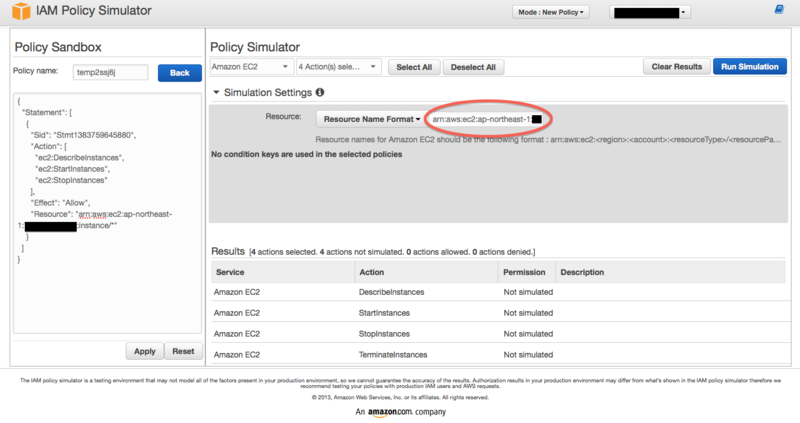Click the Service column header
Image resolution: width=800 pixels, height=423 pixels.
tap(283, 272)
